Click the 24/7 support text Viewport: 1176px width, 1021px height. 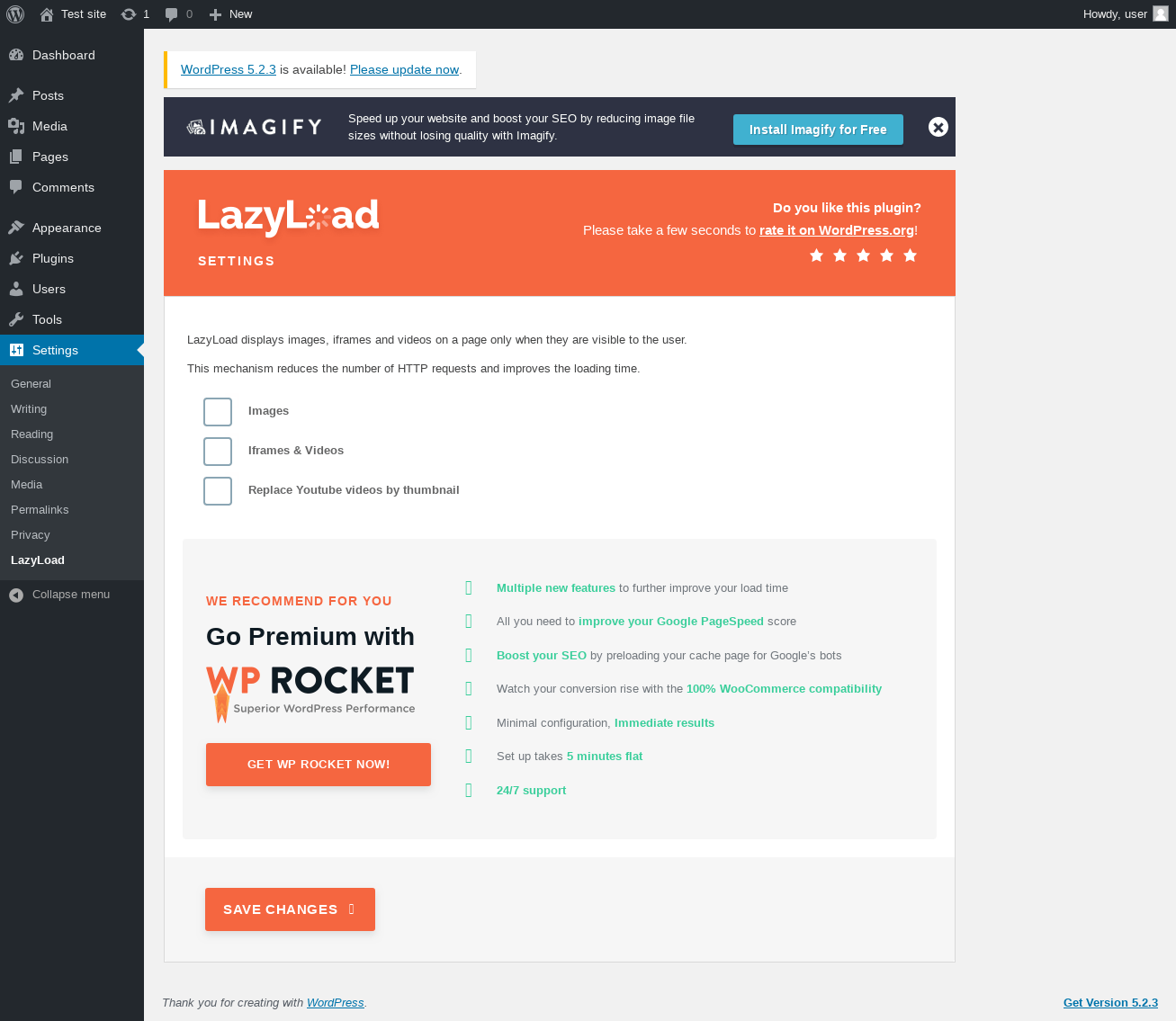click(531, 790)
